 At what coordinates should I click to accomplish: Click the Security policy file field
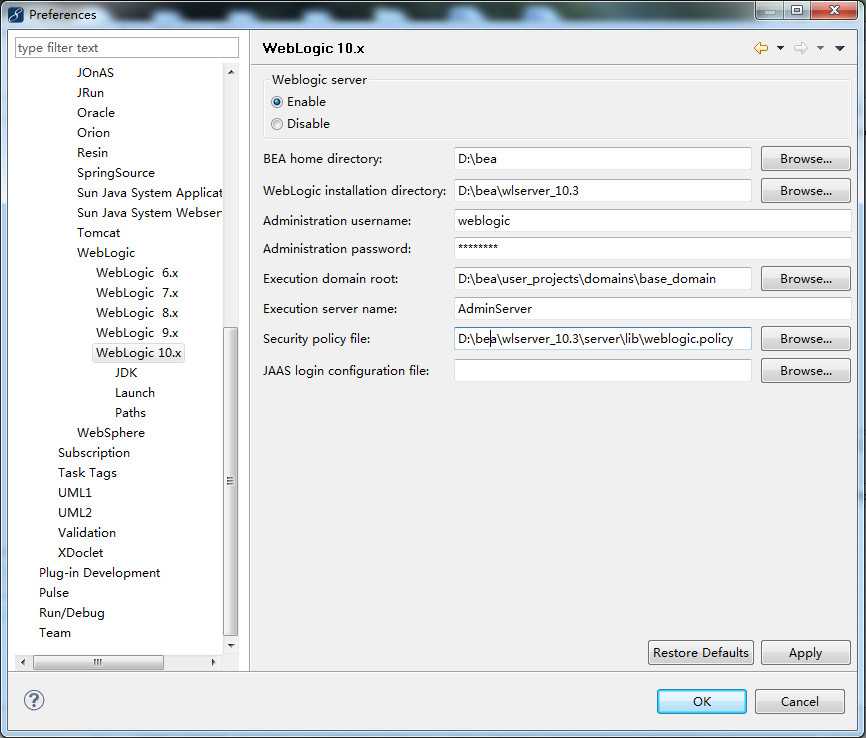point(602,339)
